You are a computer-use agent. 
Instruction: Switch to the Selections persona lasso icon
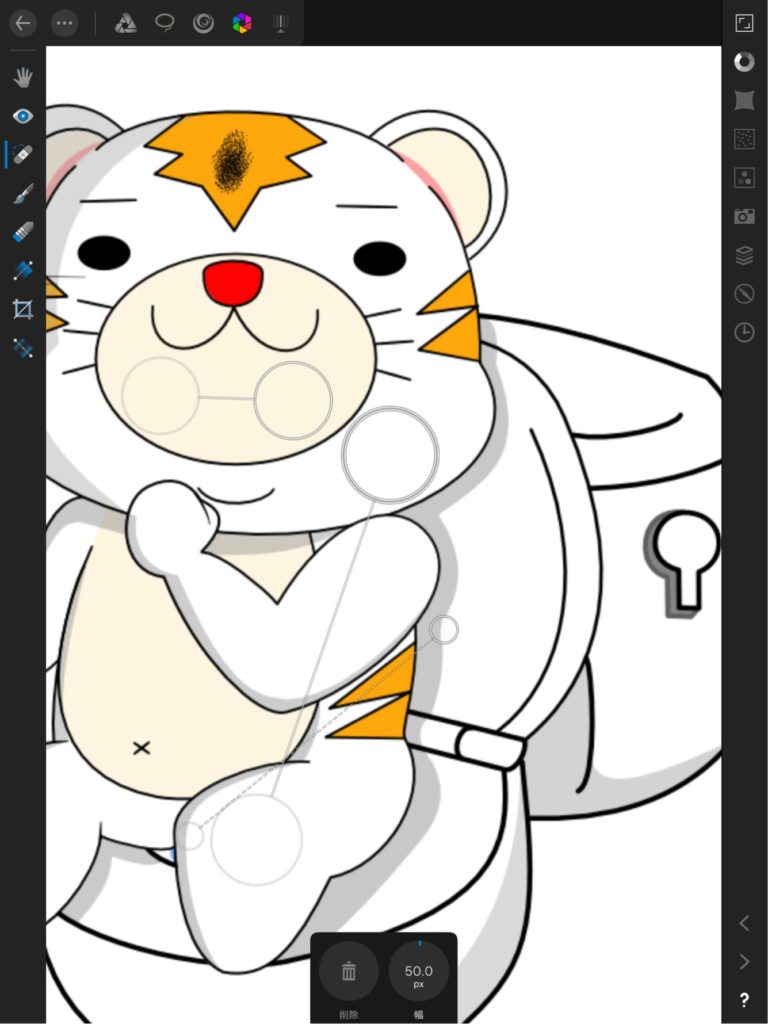[165, 23]
